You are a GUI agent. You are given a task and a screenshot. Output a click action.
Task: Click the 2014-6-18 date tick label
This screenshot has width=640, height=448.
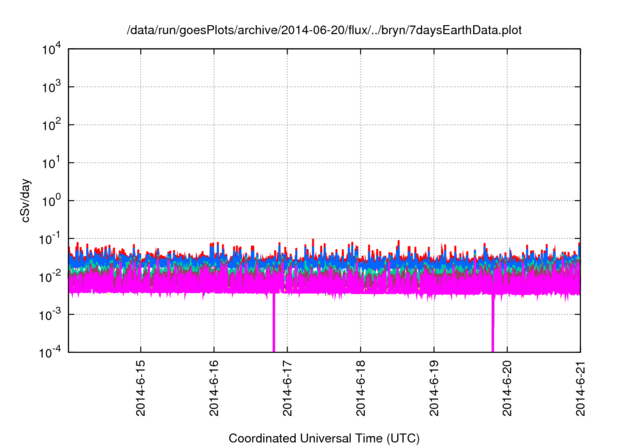(360, 388)
